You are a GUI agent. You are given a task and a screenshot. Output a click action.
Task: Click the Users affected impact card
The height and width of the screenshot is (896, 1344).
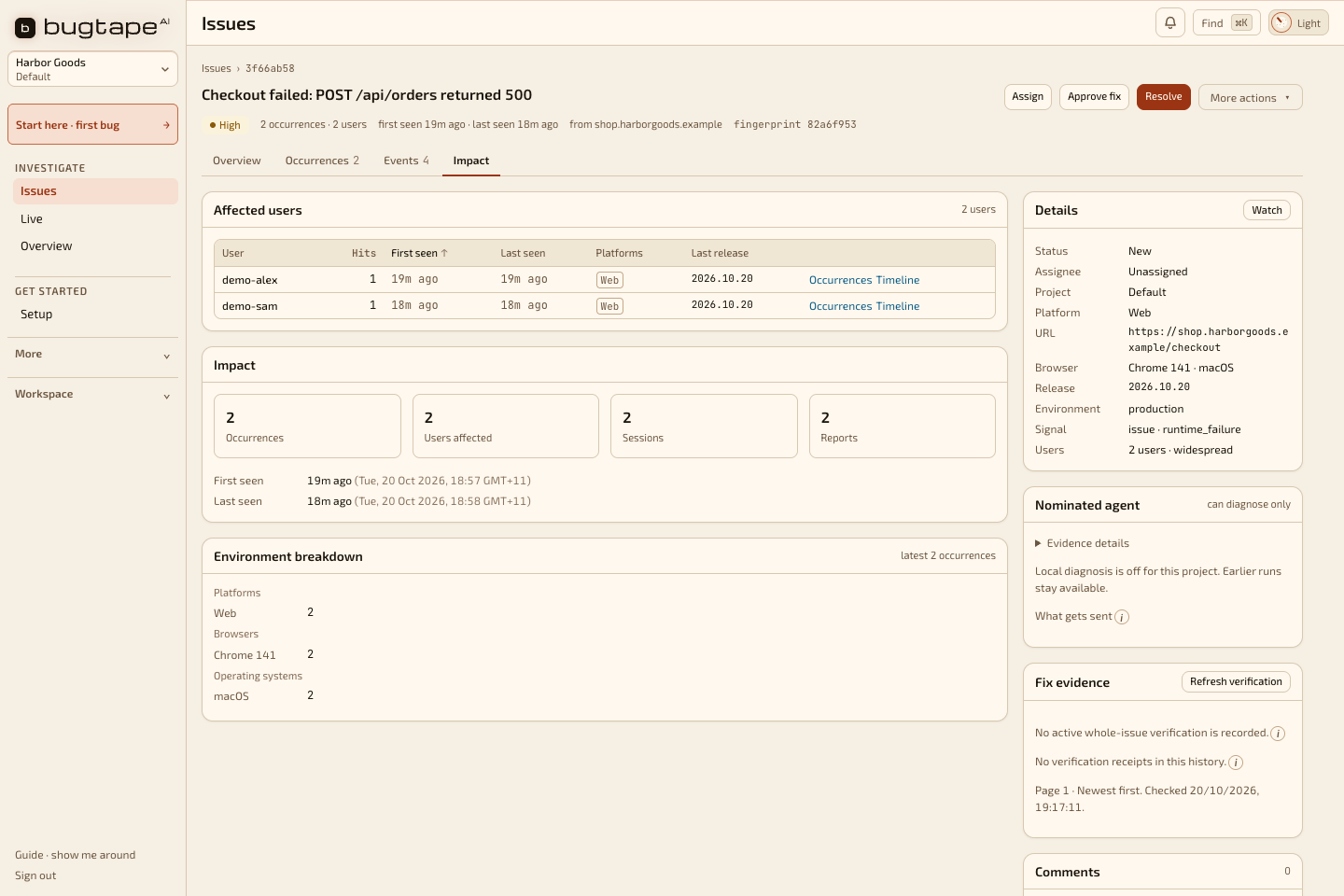coord(506,427)
